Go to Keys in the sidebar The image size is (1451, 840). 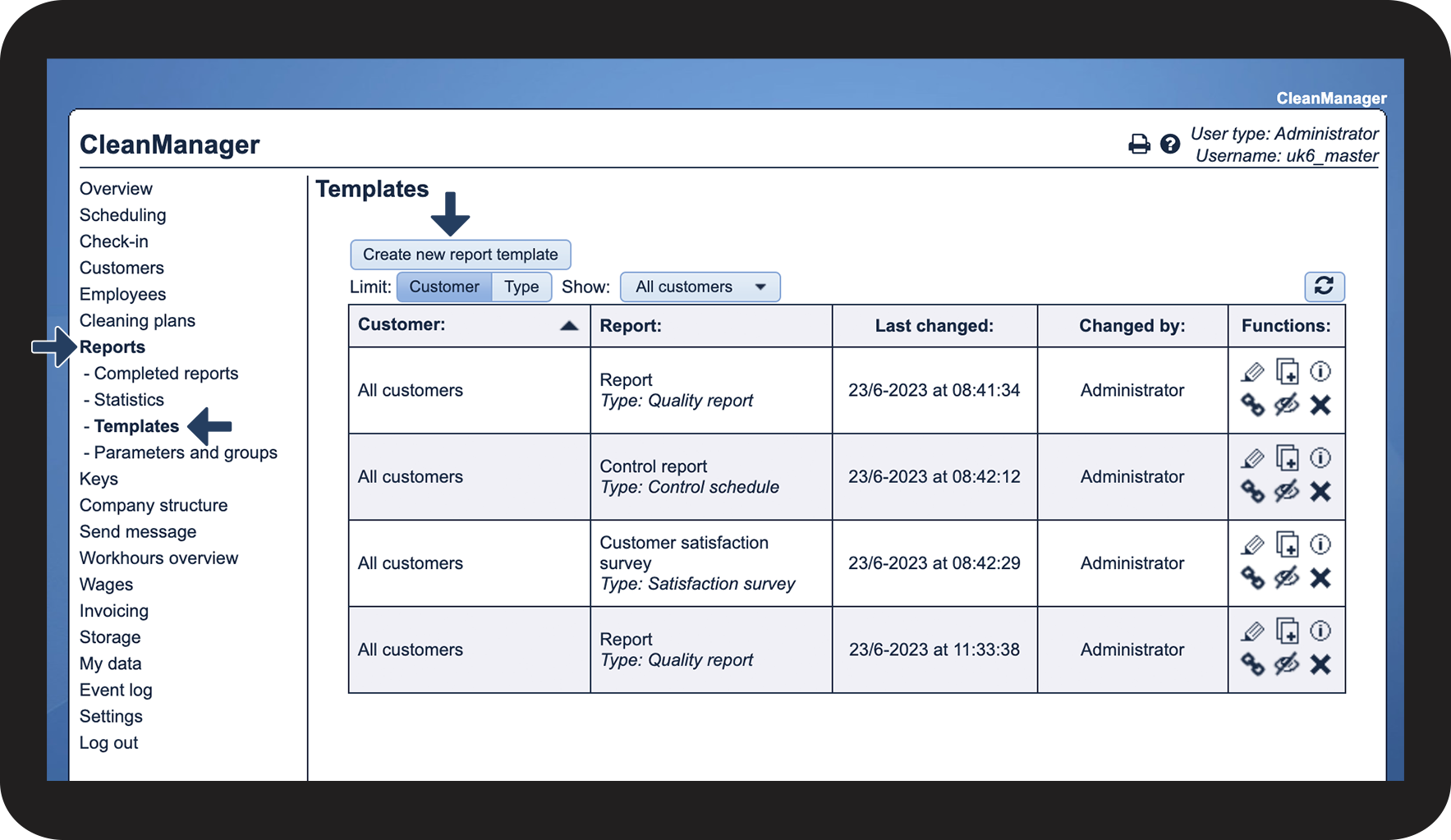99,479
